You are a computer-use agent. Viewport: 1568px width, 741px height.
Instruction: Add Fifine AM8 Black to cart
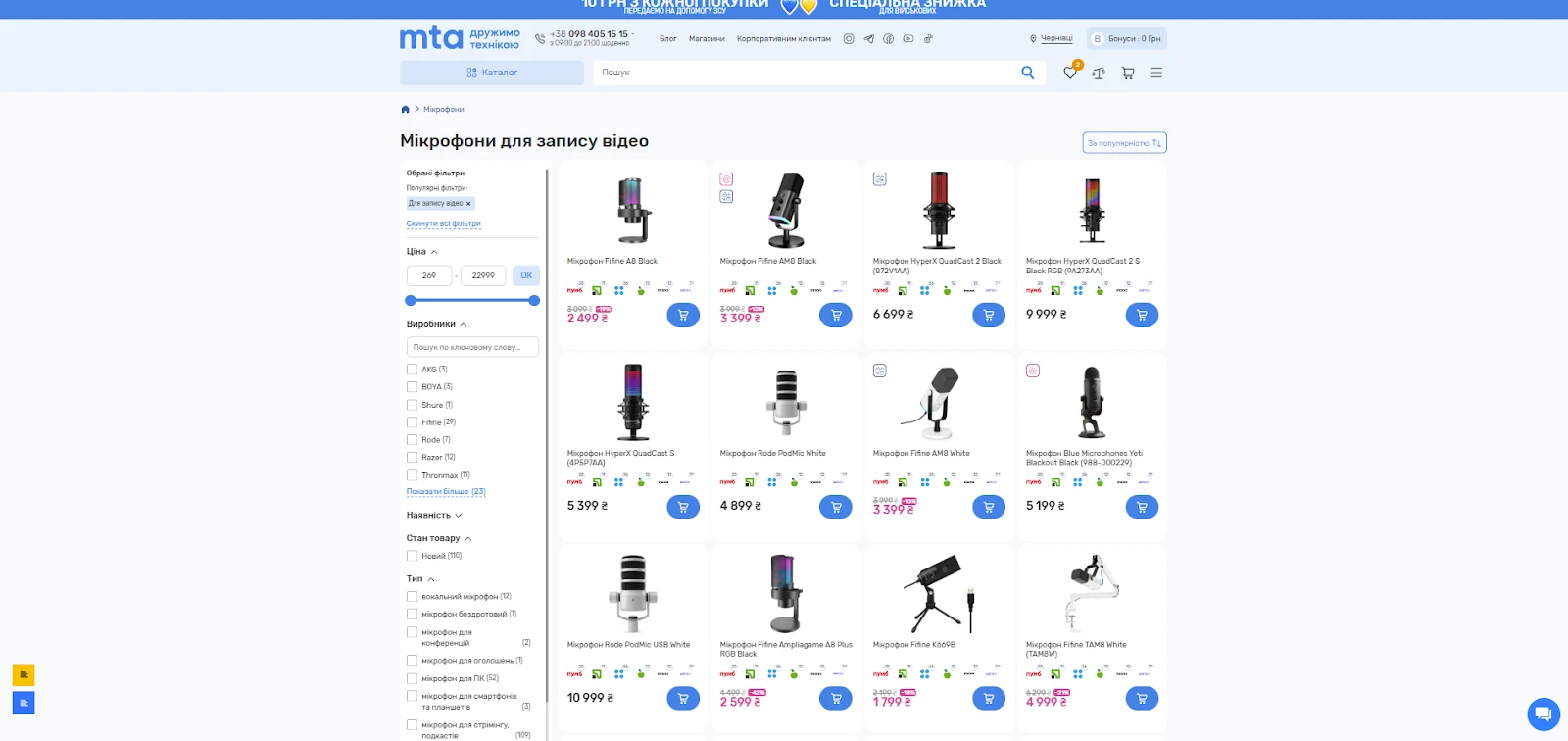836,315
